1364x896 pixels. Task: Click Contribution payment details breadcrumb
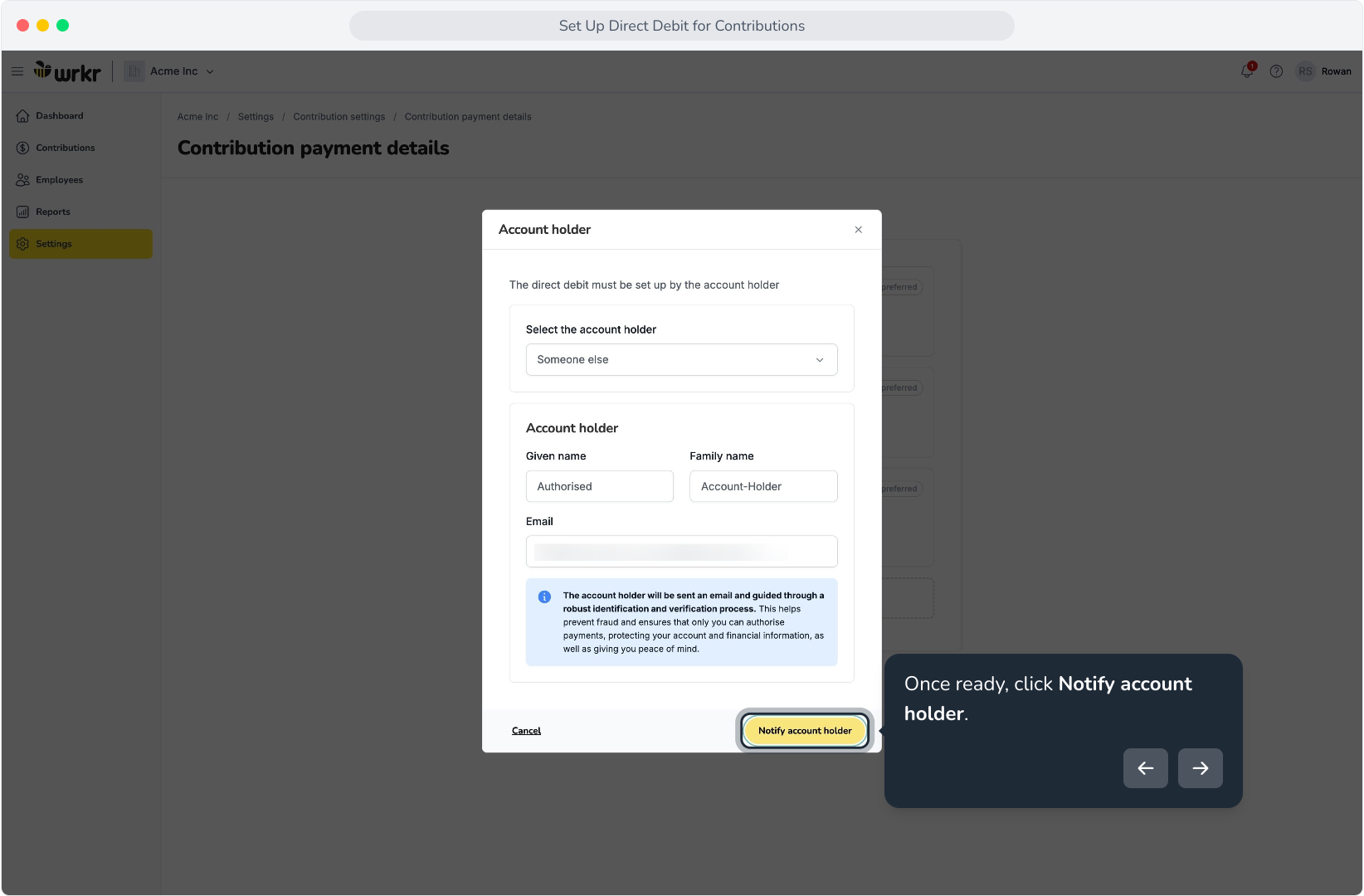[x=468, y=117]
